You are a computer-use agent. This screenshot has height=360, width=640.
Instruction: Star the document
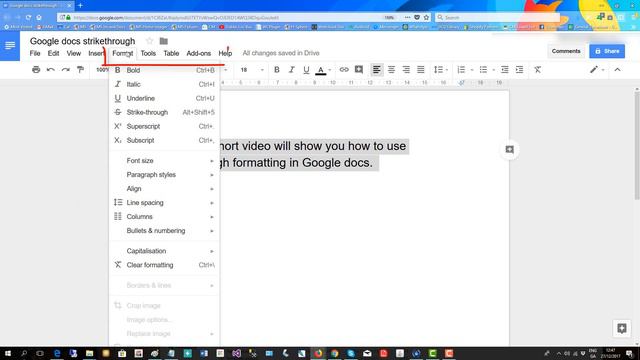[x=149, y=41]
